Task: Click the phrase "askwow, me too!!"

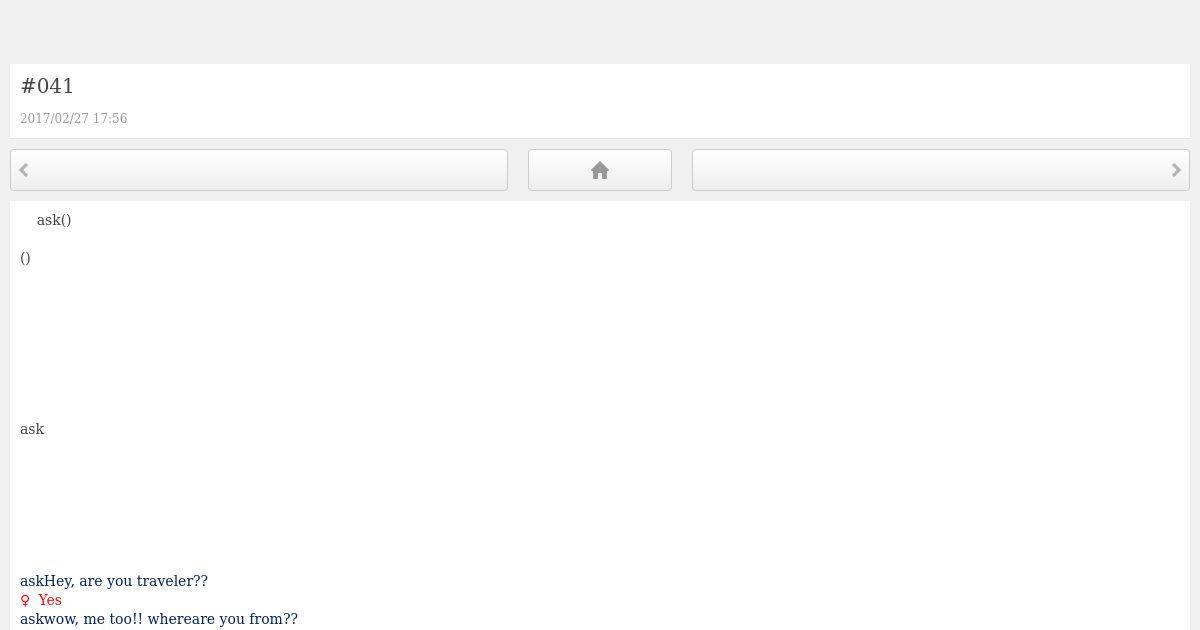Action: pos(81,619)
